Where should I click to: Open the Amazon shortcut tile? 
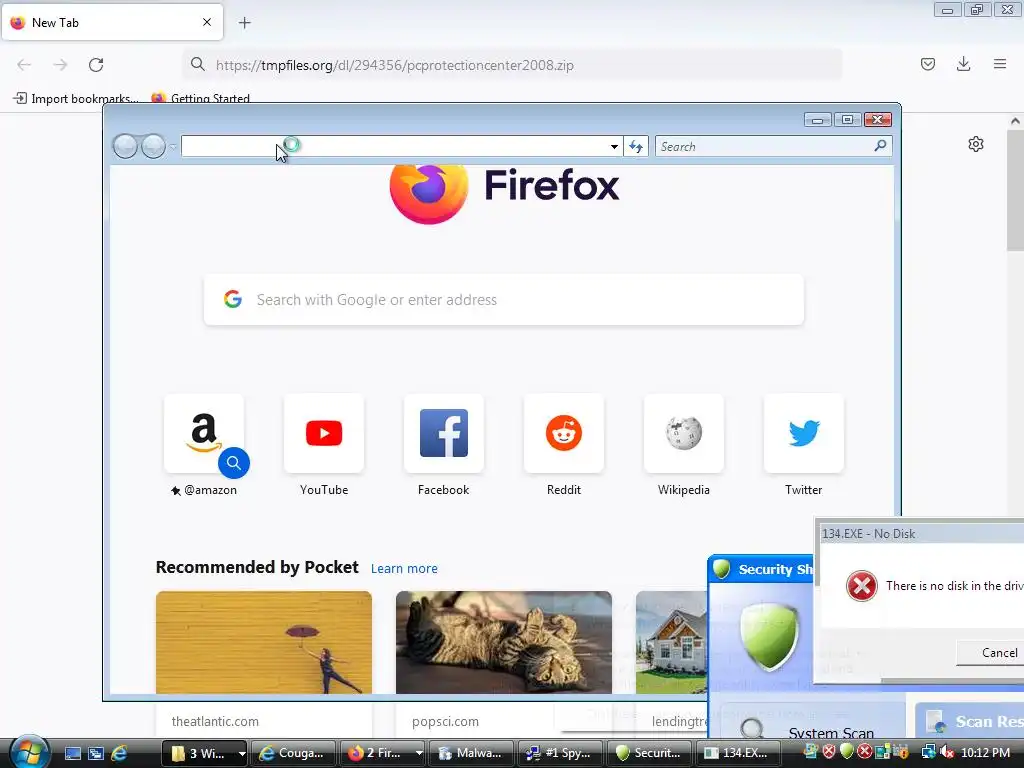point(204,433)
